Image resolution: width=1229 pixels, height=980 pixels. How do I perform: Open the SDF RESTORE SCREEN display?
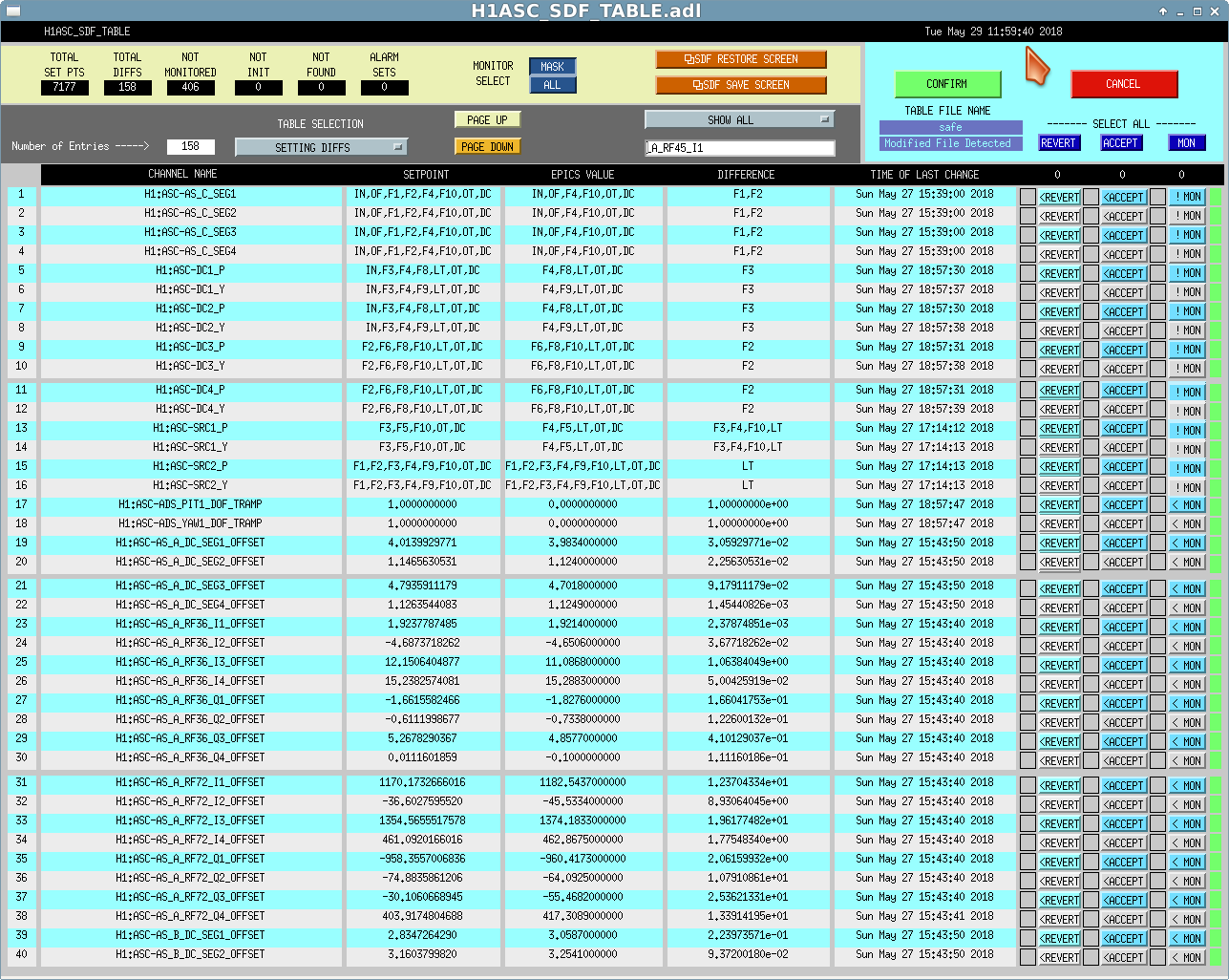(741, 59)
